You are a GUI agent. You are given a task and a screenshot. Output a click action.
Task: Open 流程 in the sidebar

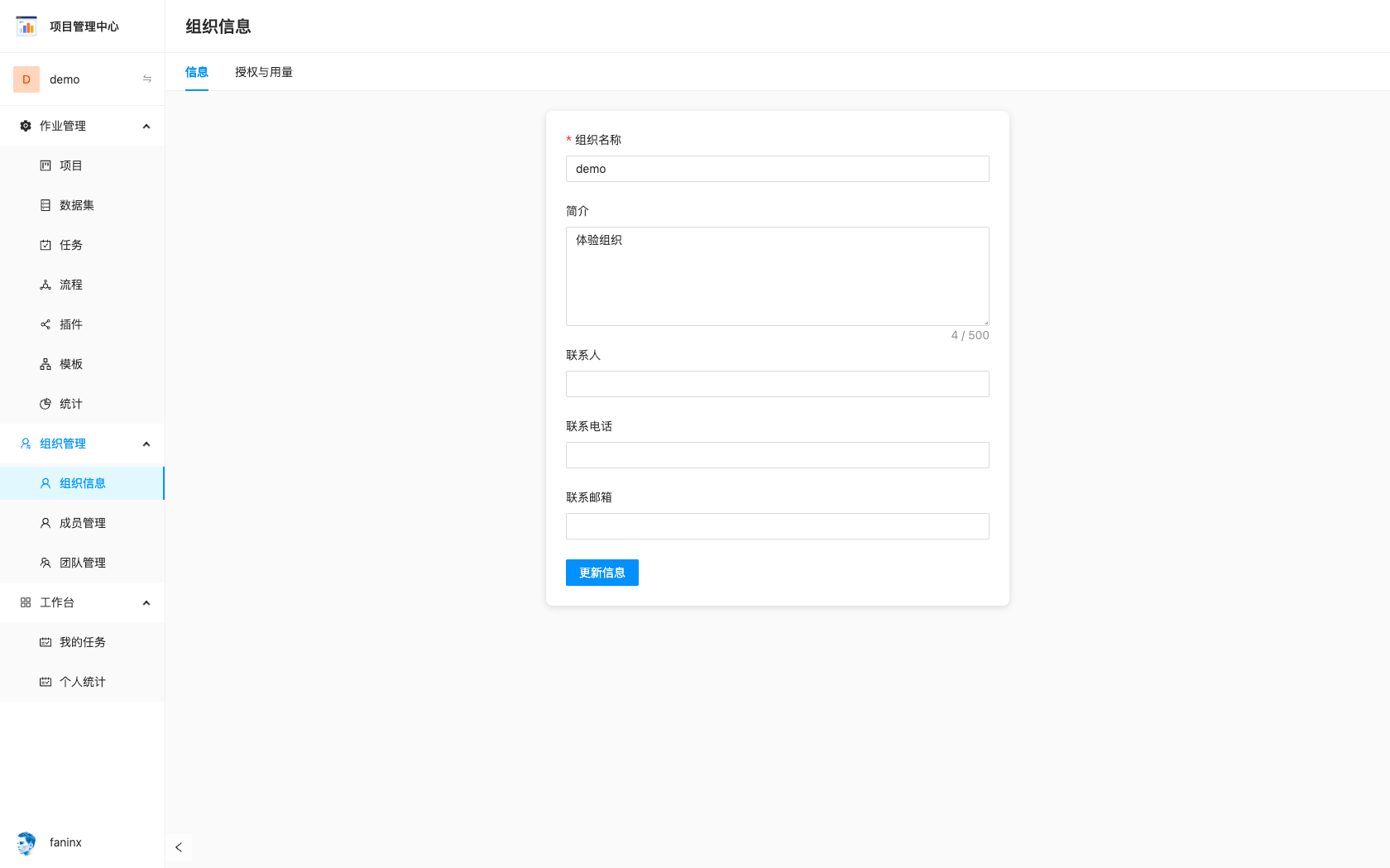[83, 285]
